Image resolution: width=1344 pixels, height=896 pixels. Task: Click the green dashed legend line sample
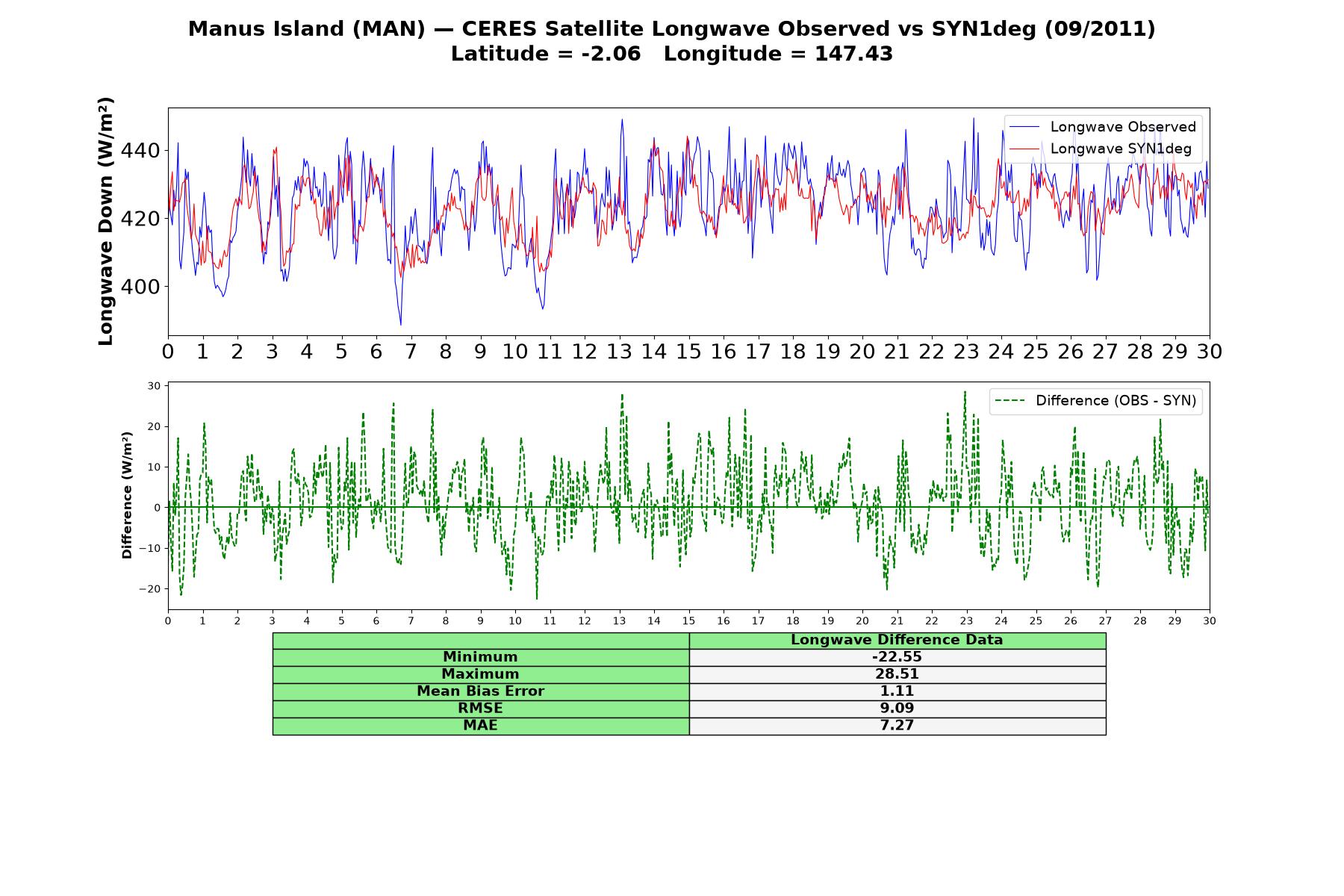(1010, 401)
